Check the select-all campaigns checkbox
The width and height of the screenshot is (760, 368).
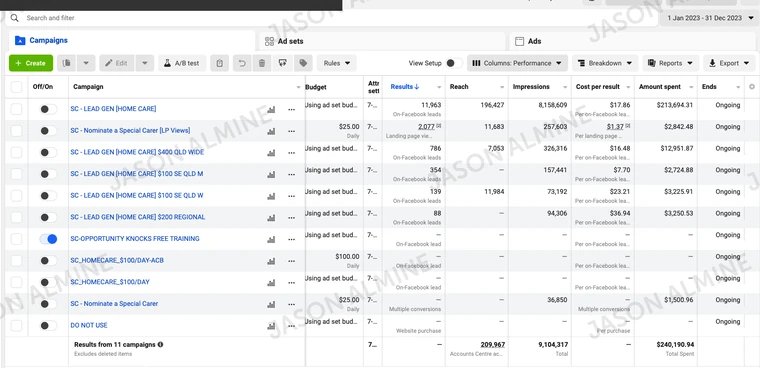16,87
